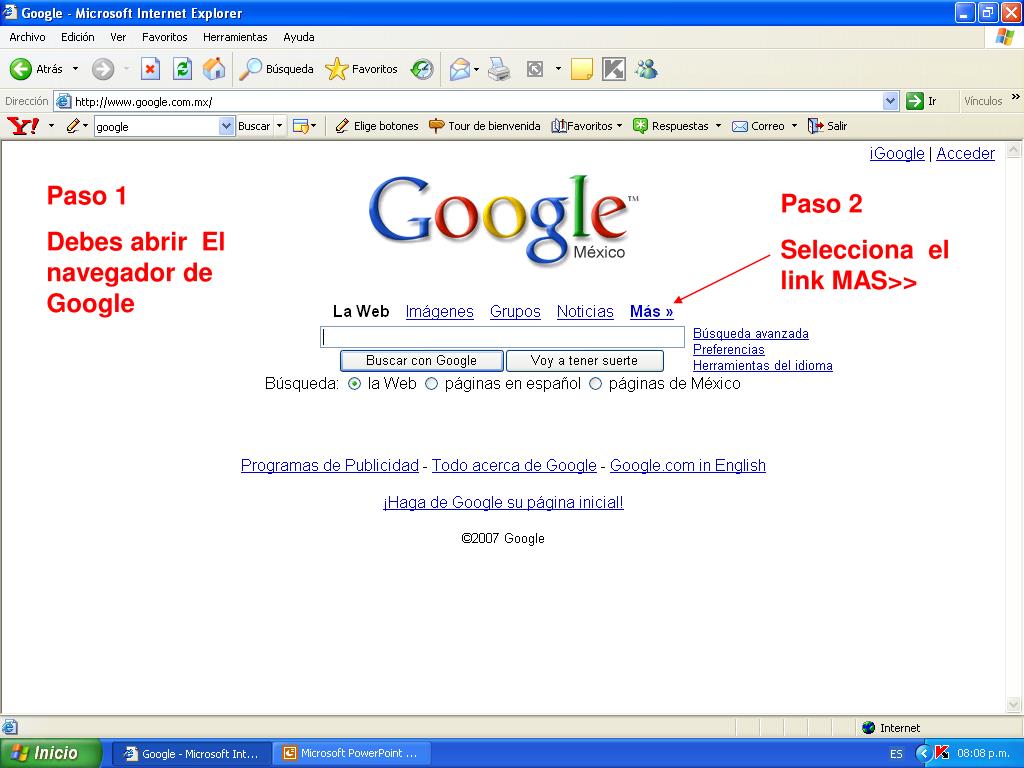Open Búsqueda avanzada link
The image size is (1024, 768).
[x=750, y=334]
